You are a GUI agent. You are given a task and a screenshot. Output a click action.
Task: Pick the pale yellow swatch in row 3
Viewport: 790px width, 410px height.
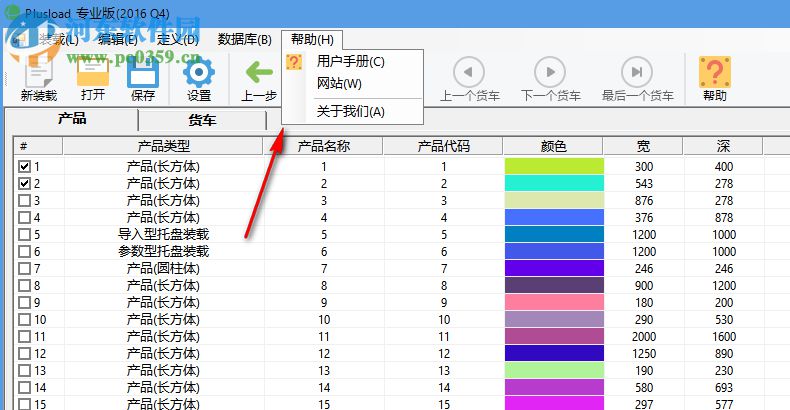tap(554, 200)
